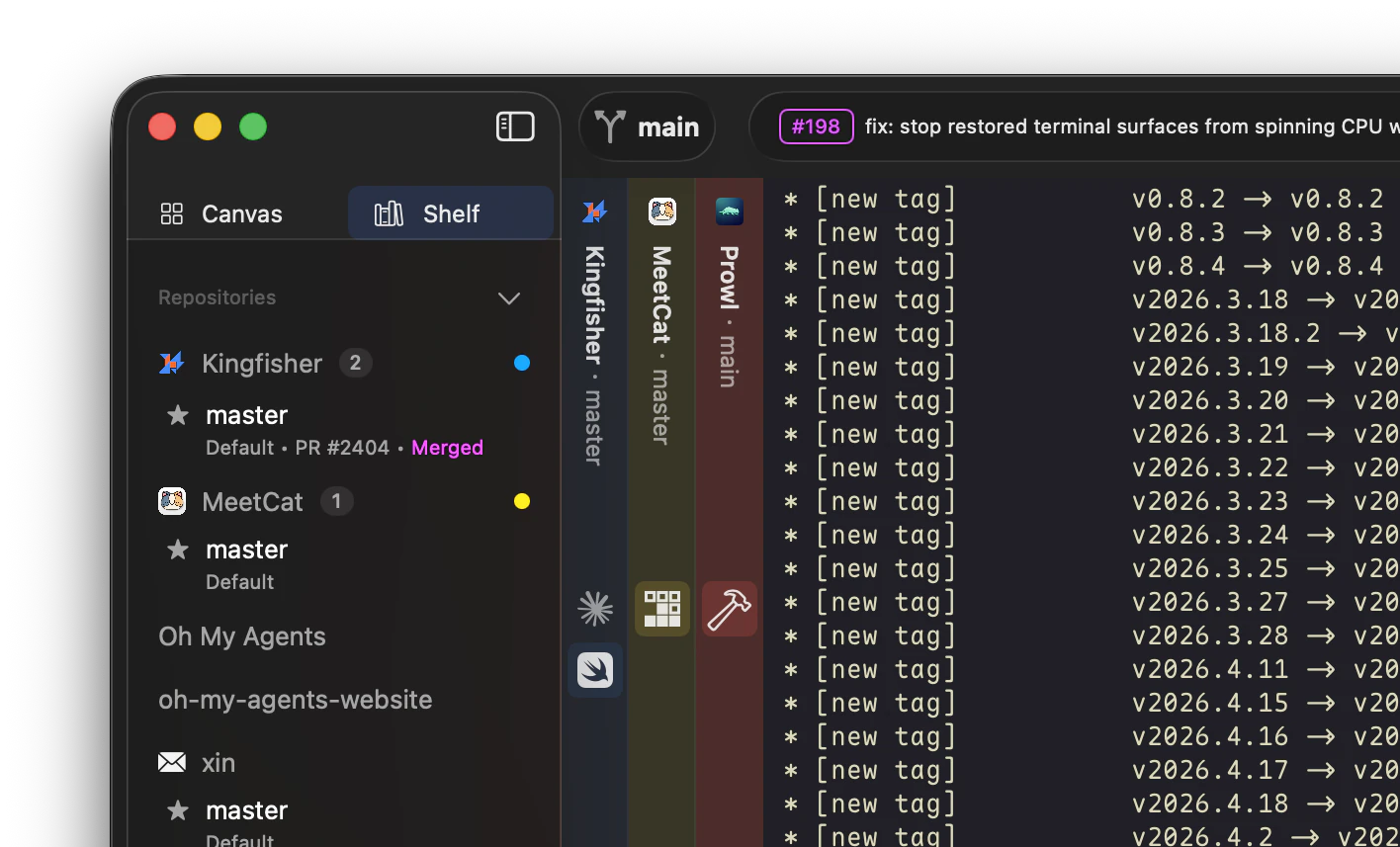1400x847 pixels.
Task: Click the pink Merged status label
Action: pos(447,448)
